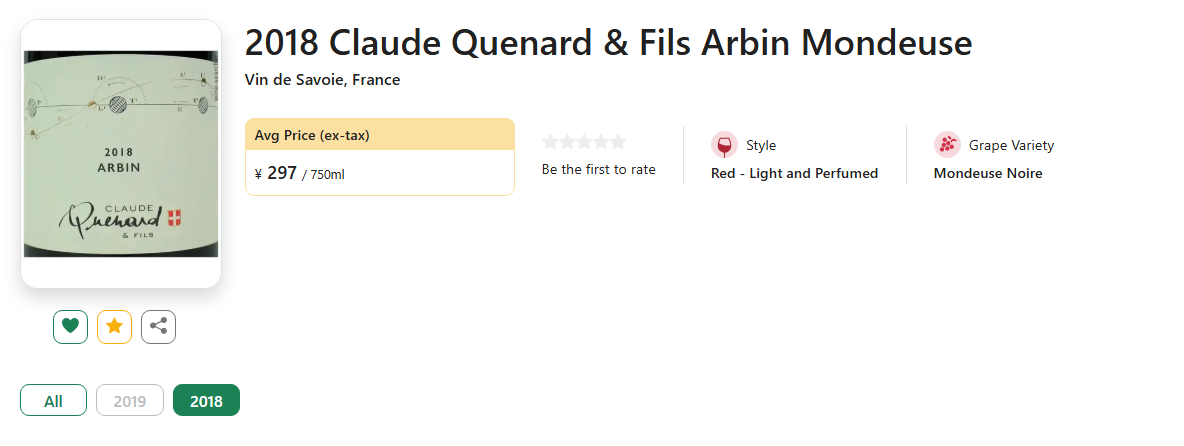The image size is (1184, 446).
Task: Select the 2018 vintage tab
Action: (x=206, y=401)
